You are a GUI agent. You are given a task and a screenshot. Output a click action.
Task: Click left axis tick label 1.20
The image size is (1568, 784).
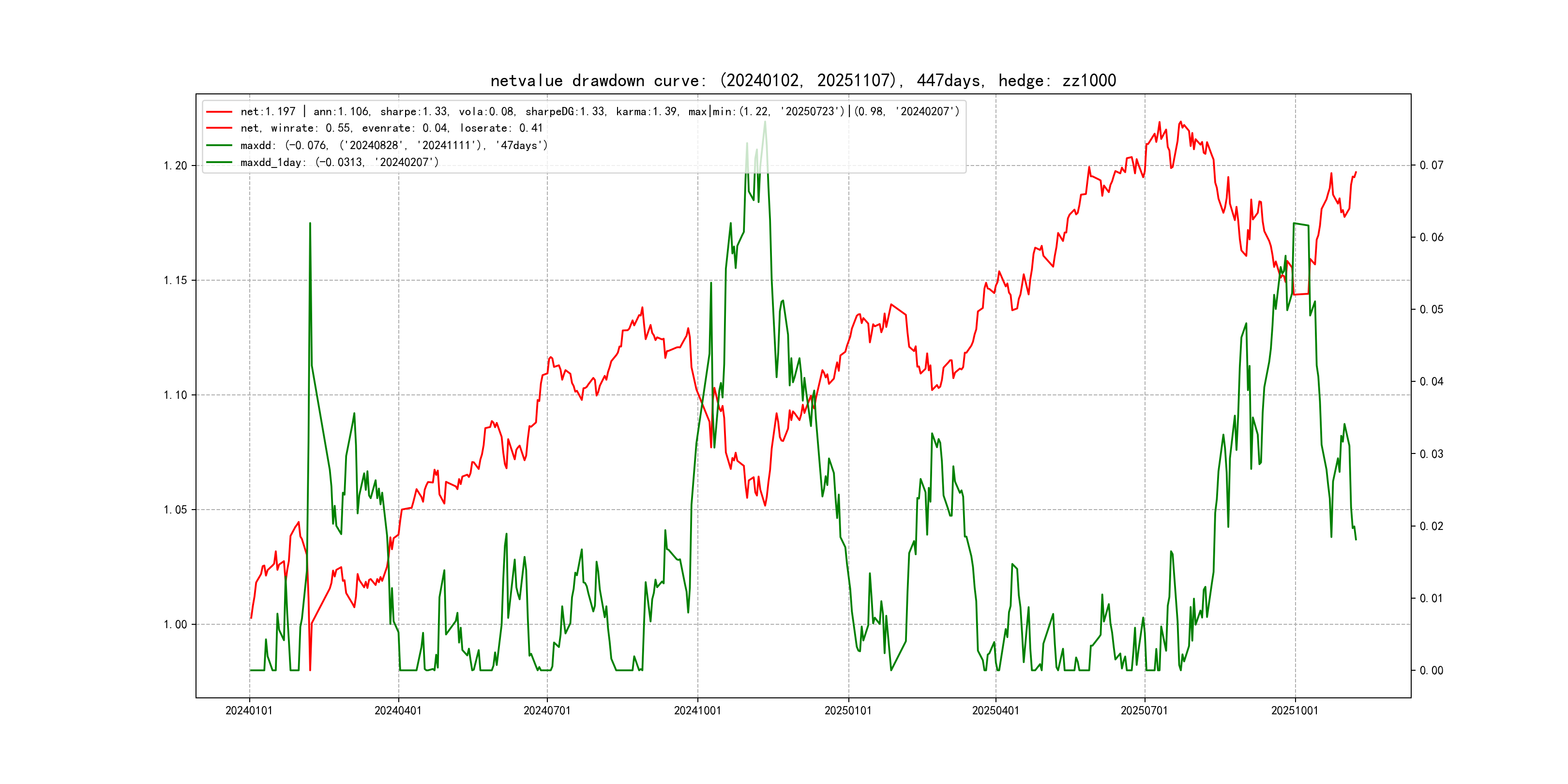tap(175, 166)
